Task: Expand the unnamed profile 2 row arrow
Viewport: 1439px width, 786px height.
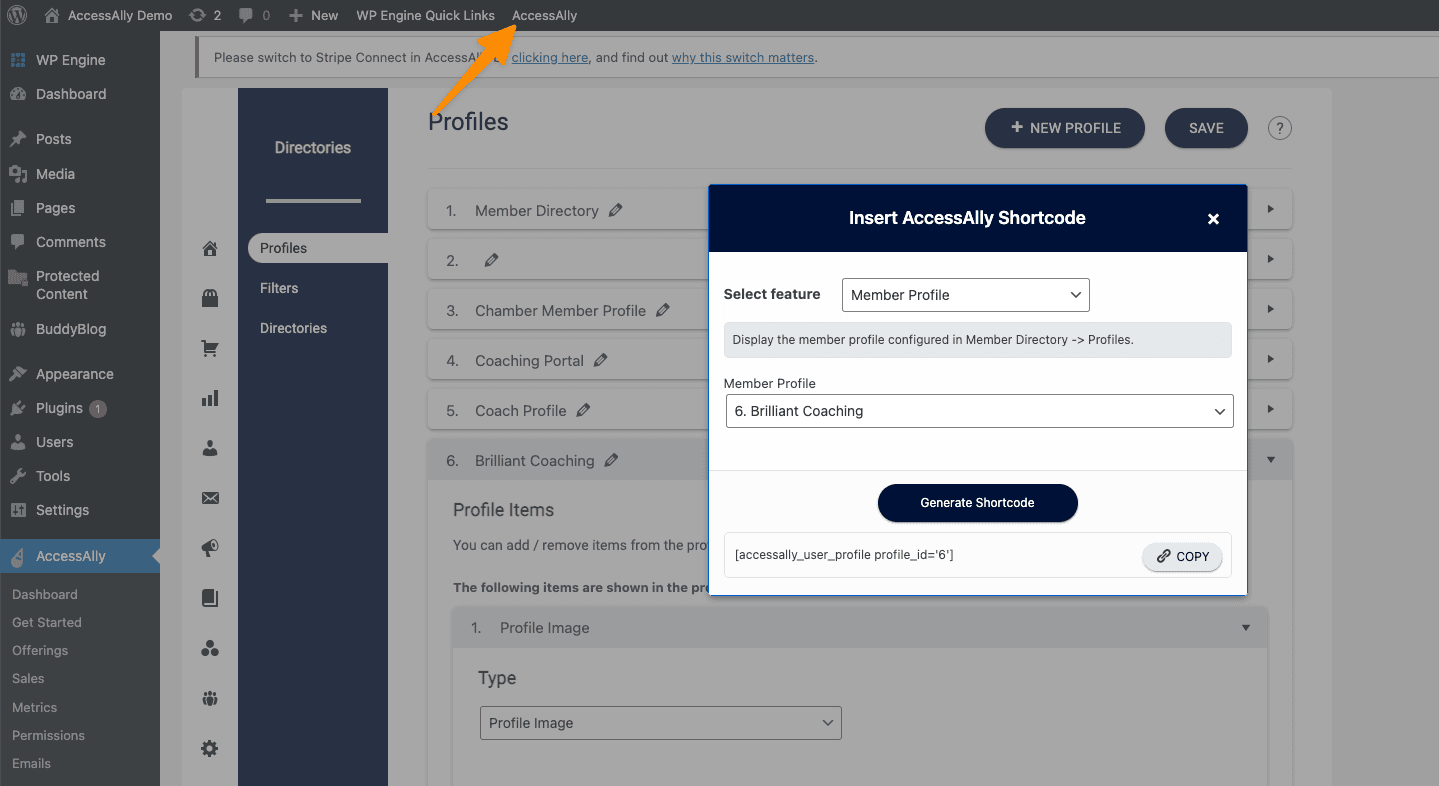Action: [1271, 259]
